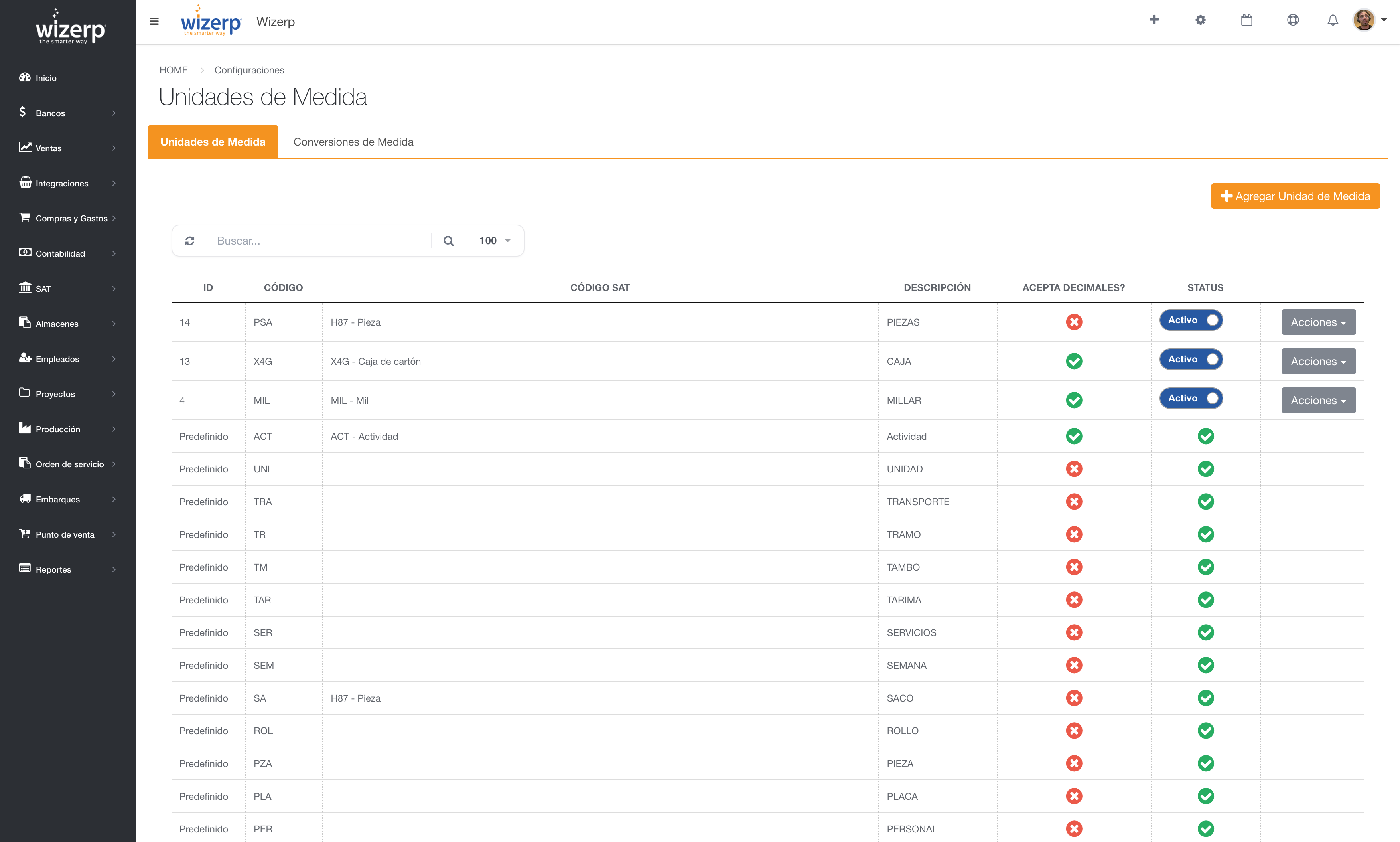Expand Ventas submenu chevron

tap(114, 148)
